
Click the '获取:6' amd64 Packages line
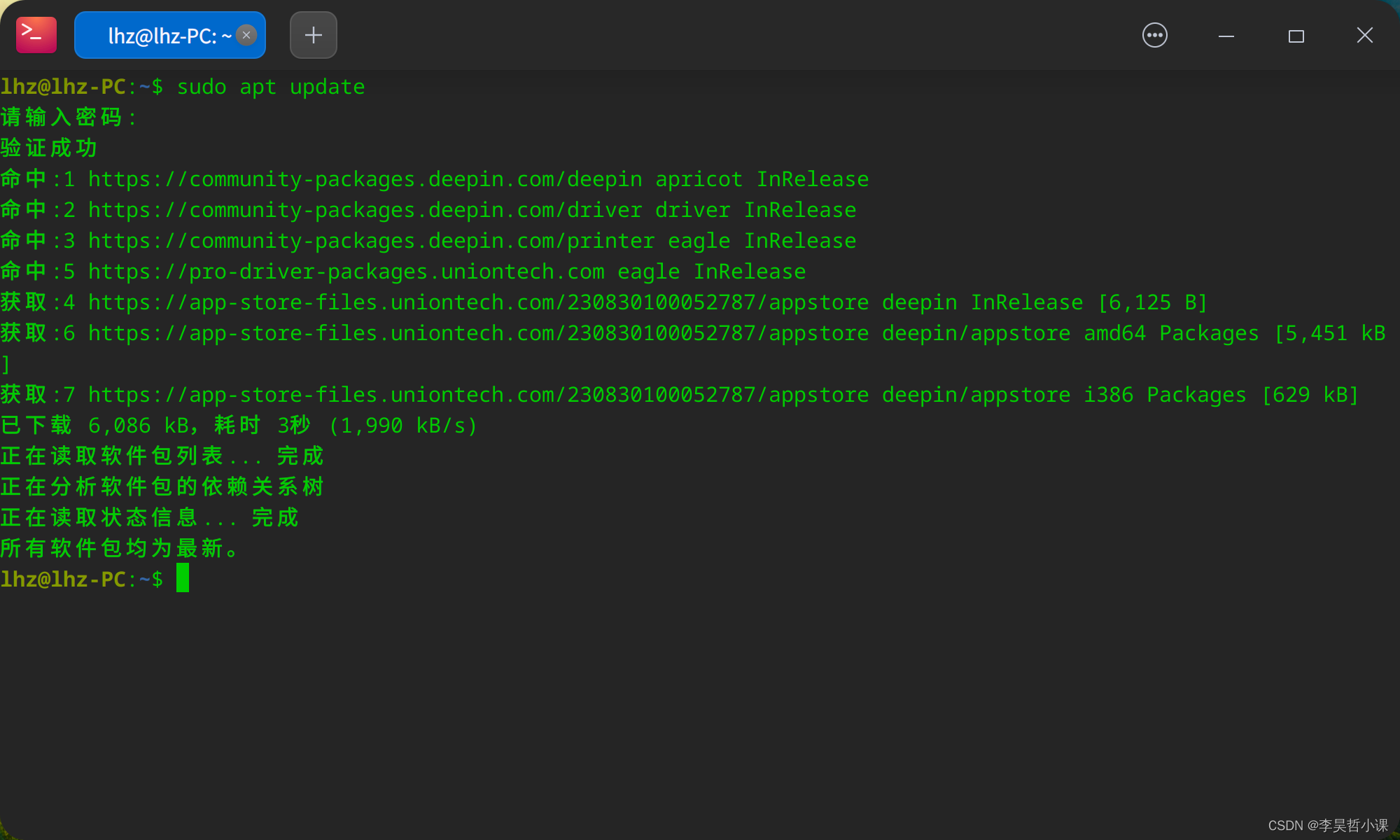click(693, 333)
